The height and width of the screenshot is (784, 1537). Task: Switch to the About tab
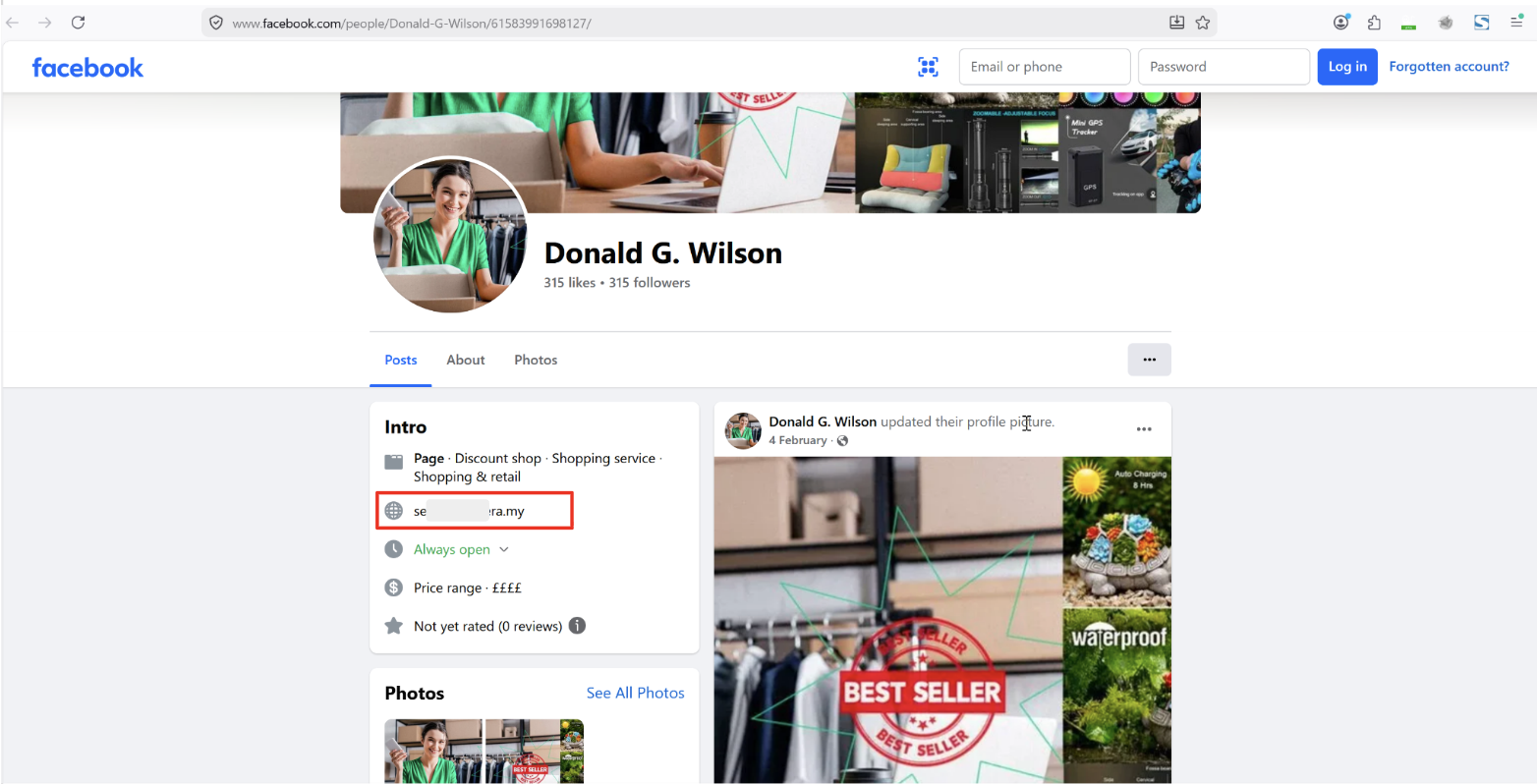(x=466, y=360)
